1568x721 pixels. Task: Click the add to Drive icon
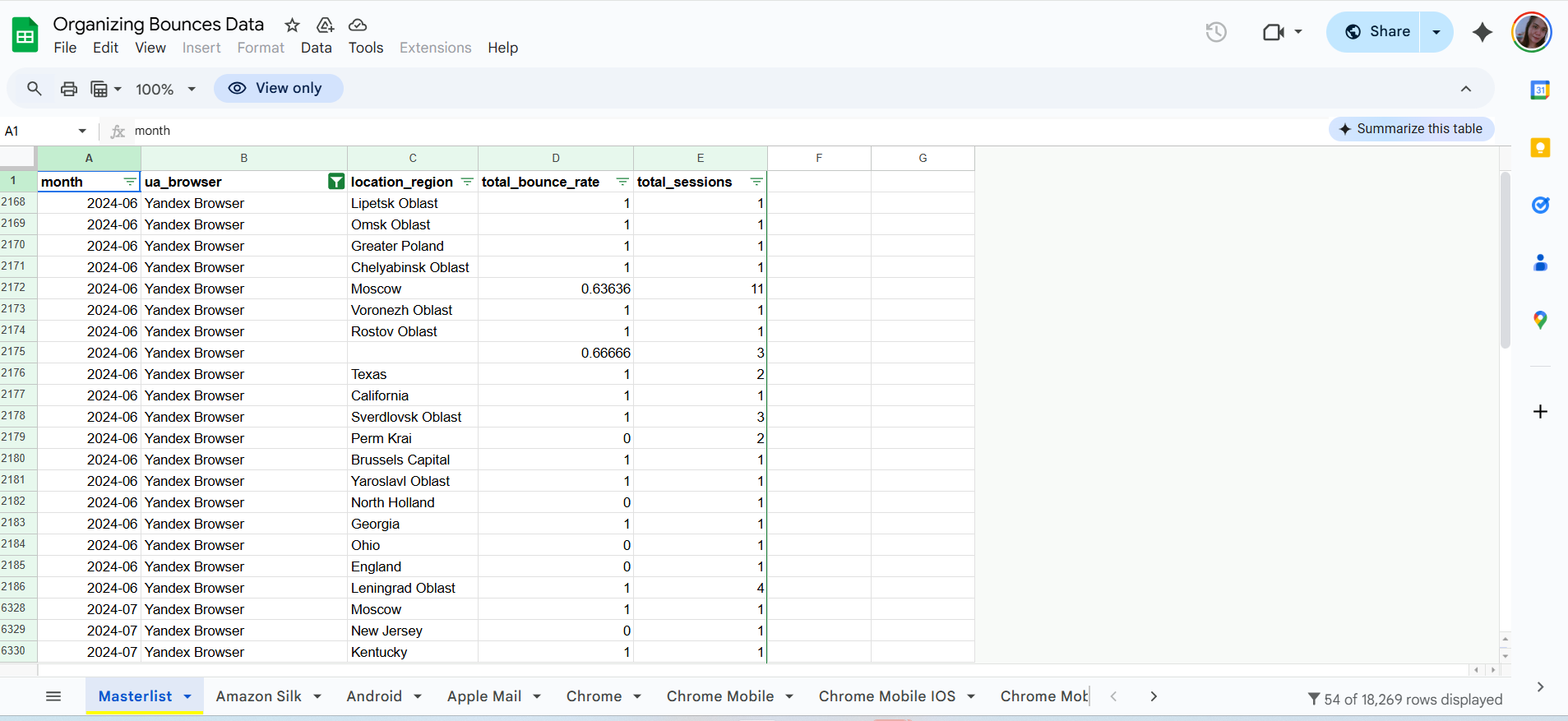coord(326,25)
